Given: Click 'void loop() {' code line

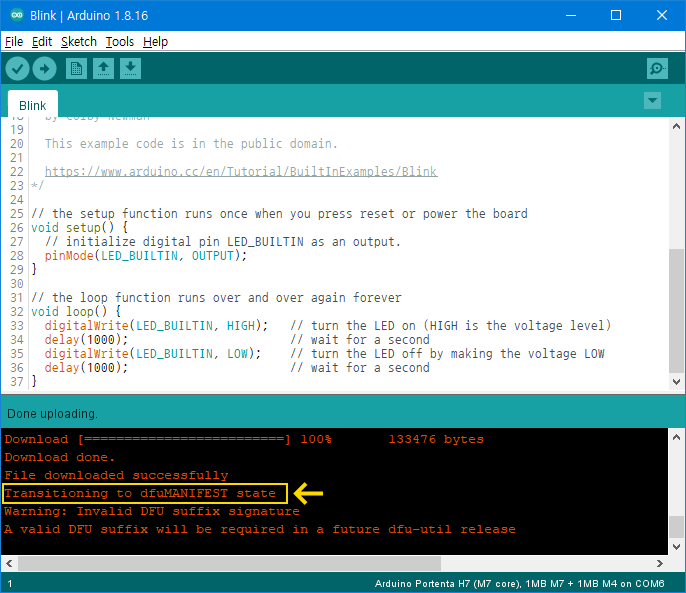Looking at the screenshot, I should coord(76,312).
